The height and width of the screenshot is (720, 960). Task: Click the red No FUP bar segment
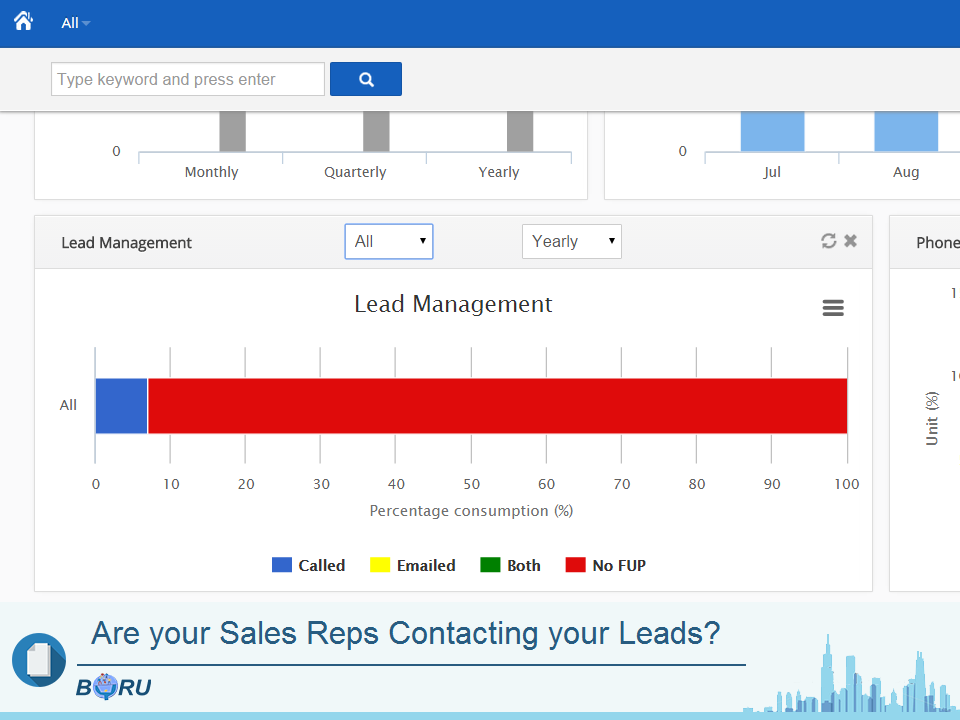pos(497,406)
